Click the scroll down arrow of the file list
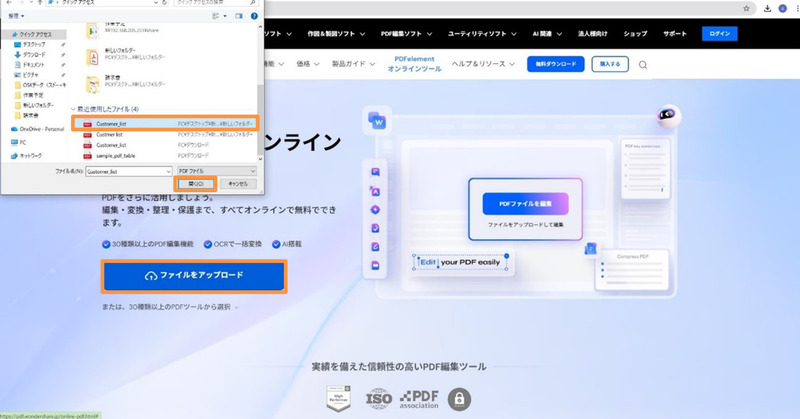The width and height of the screenshot is (800, 419). point(260,159)
